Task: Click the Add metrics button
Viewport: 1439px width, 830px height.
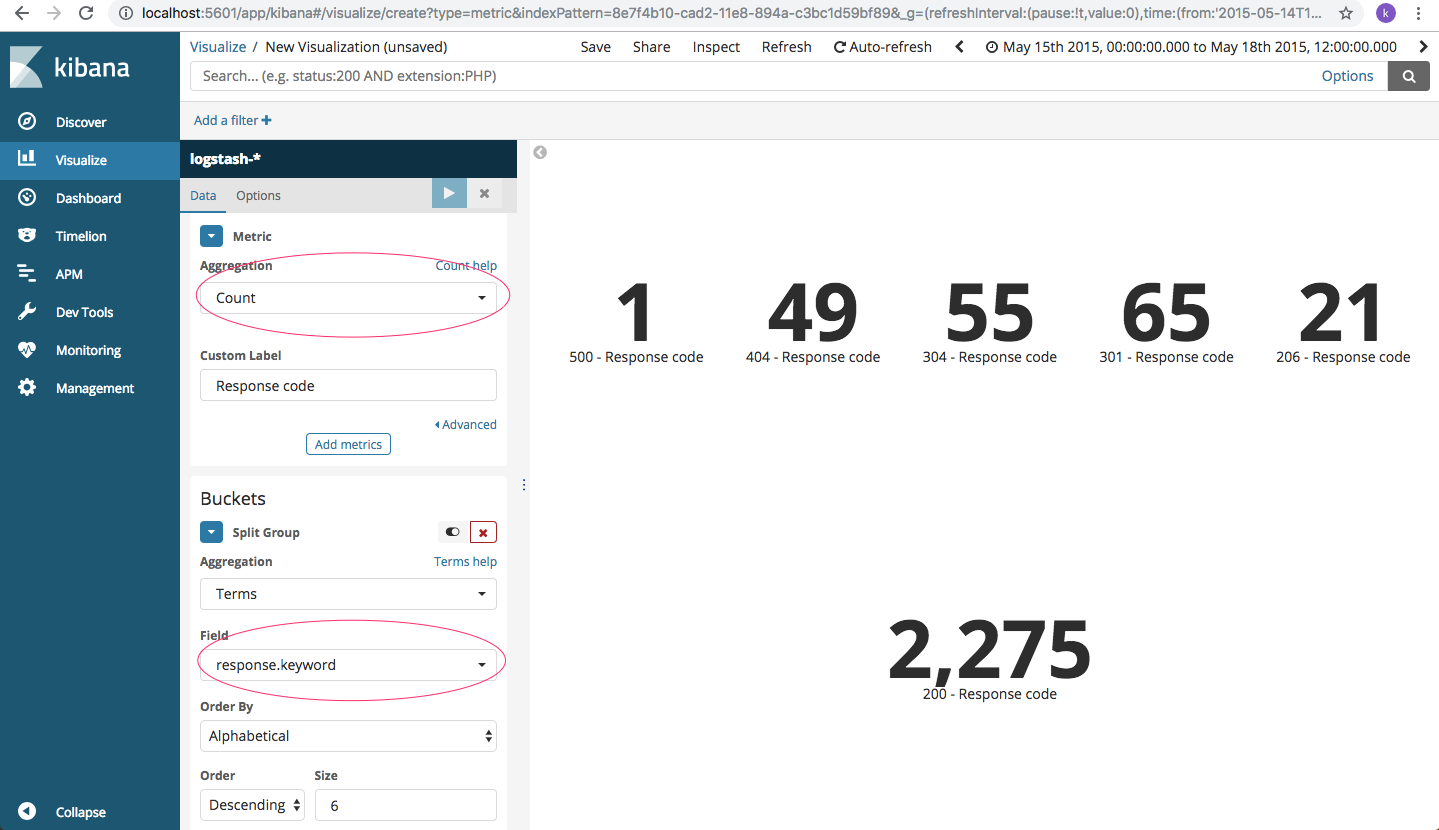Action: click(x=348, y=443)
